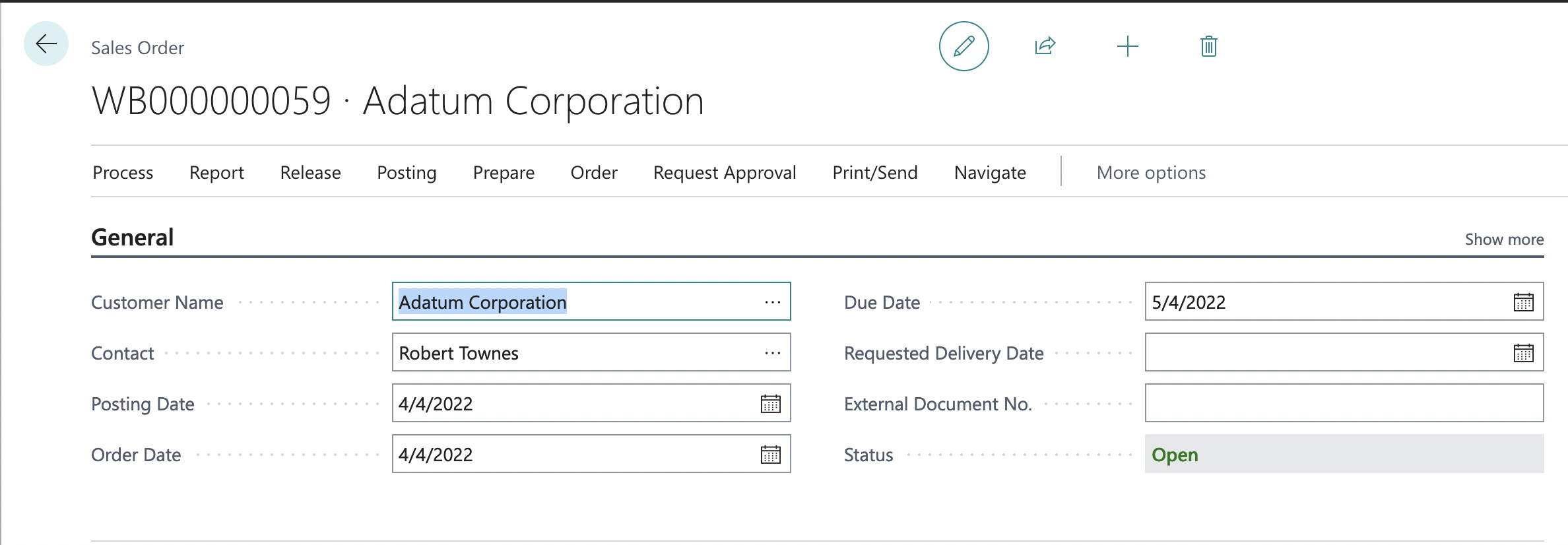Open the Requested Delivery Date calendar picker
This screenshot has height=545, width=1568.
coord(1523,353)
